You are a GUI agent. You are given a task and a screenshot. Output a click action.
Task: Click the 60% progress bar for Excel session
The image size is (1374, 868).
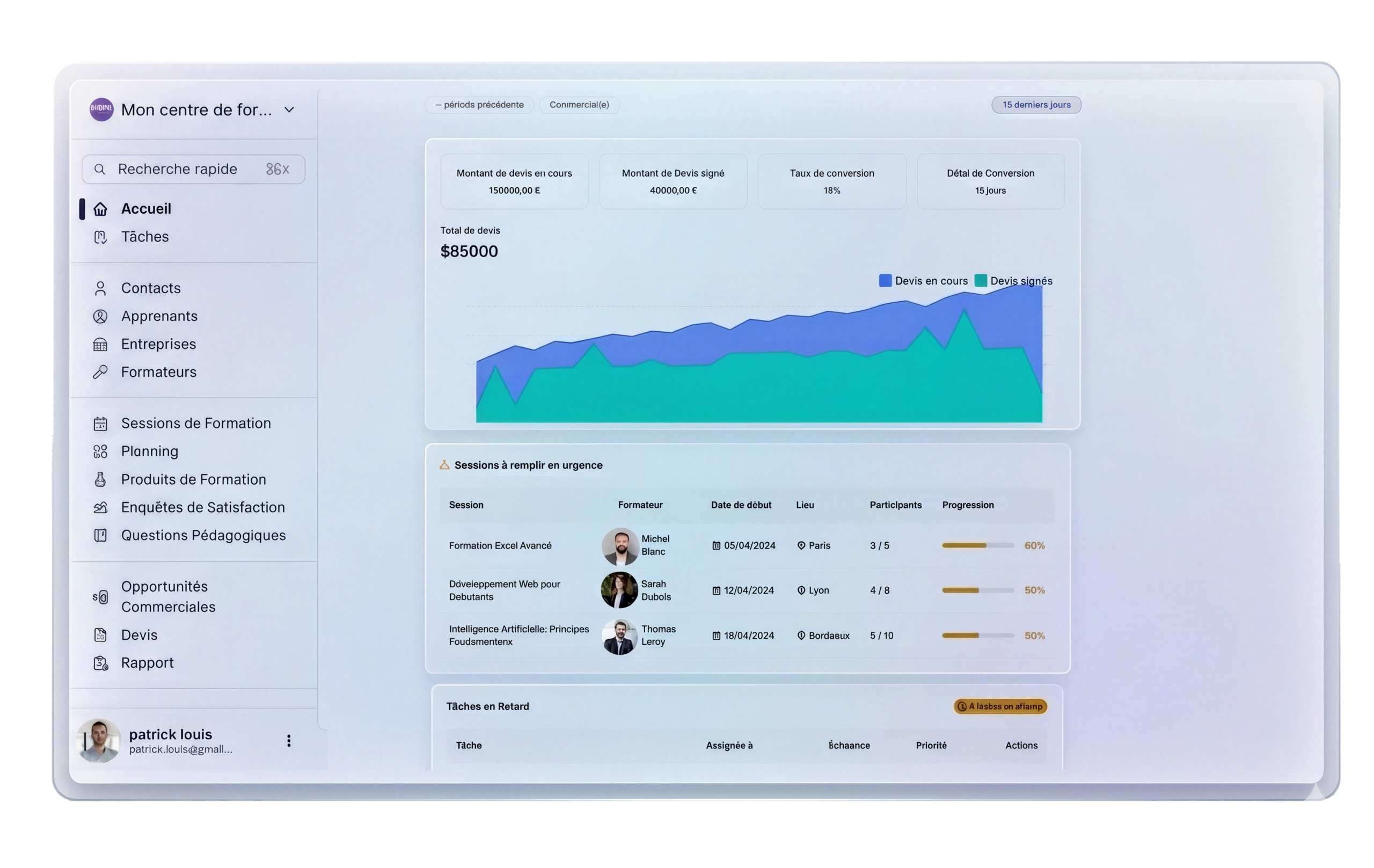coord(977,545)
